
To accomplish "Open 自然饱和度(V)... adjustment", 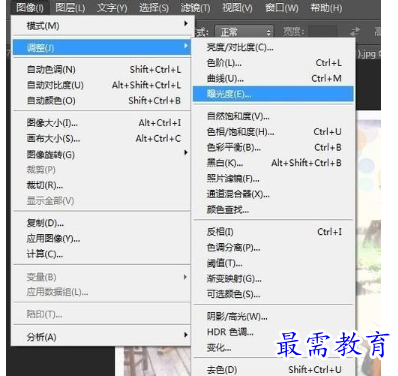I will coord(273,116).
